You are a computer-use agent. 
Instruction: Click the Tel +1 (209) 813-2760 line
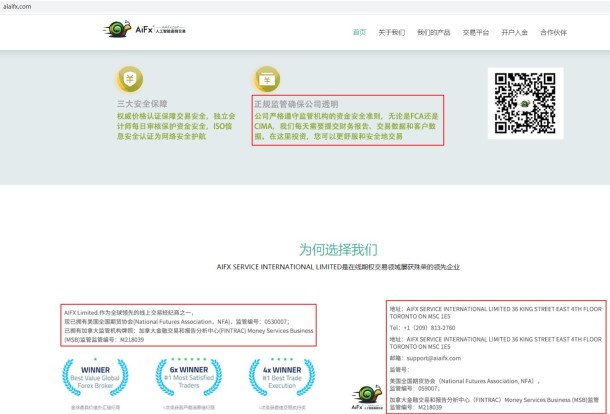422,328
